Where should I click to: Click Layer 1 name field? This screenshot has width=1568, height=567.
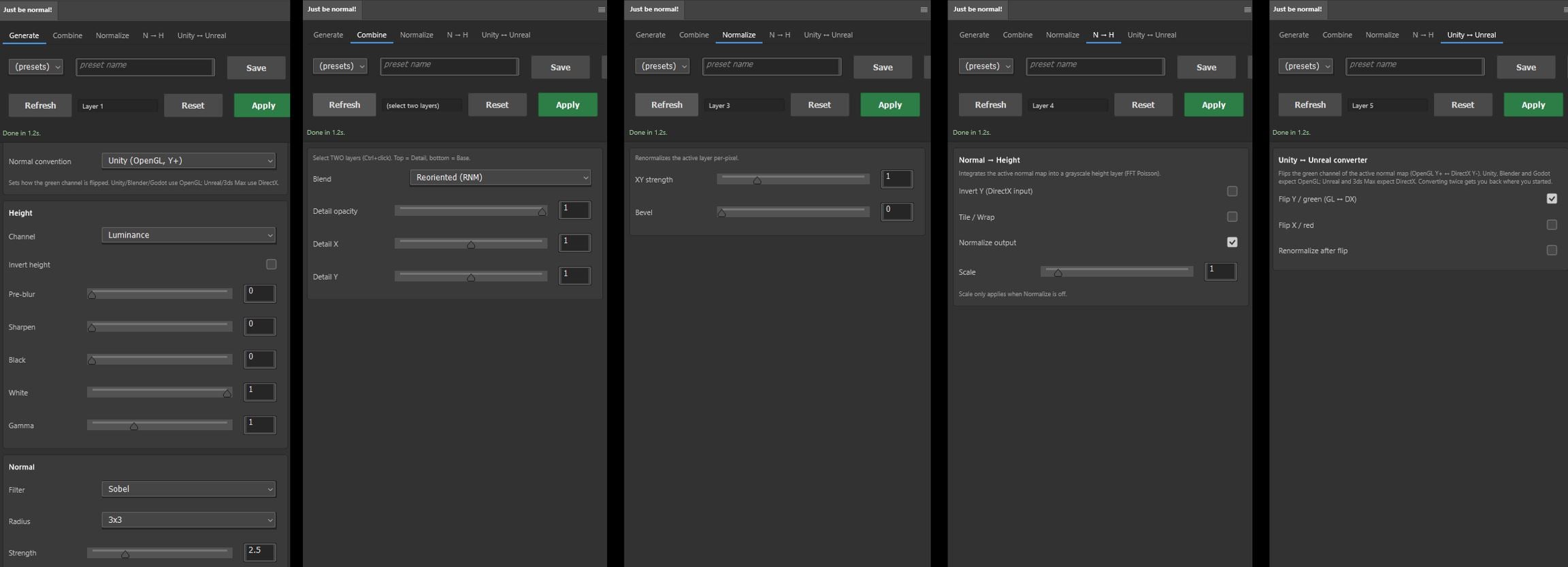(118, 106)
